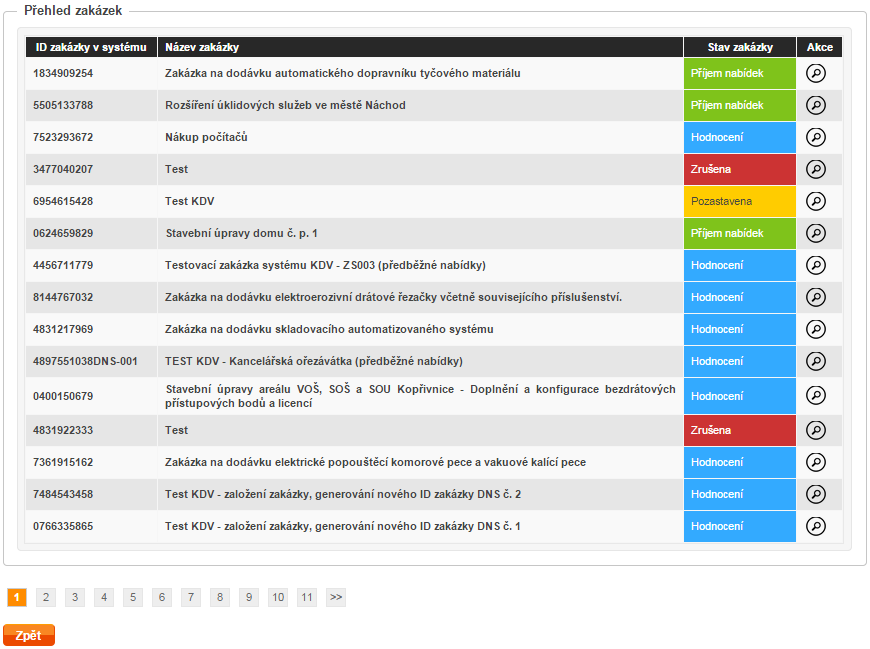Viewport: 870px width, 649px height.
Task: Click order ID 1834909254
Action: tap(63, 73)
